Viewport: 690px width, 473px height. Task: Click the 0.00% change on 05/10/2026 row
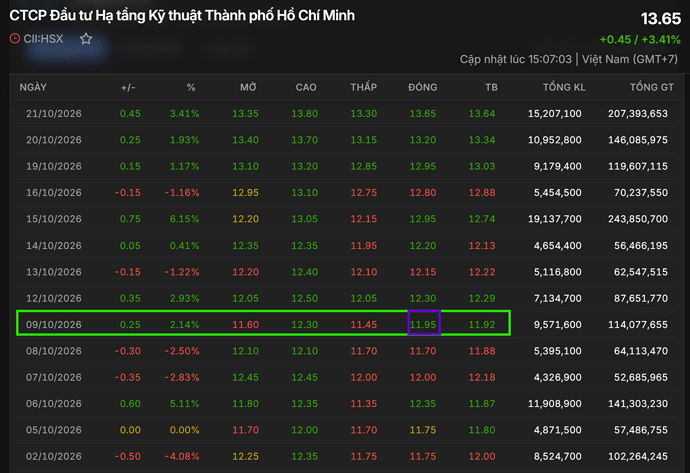[184, 430]
